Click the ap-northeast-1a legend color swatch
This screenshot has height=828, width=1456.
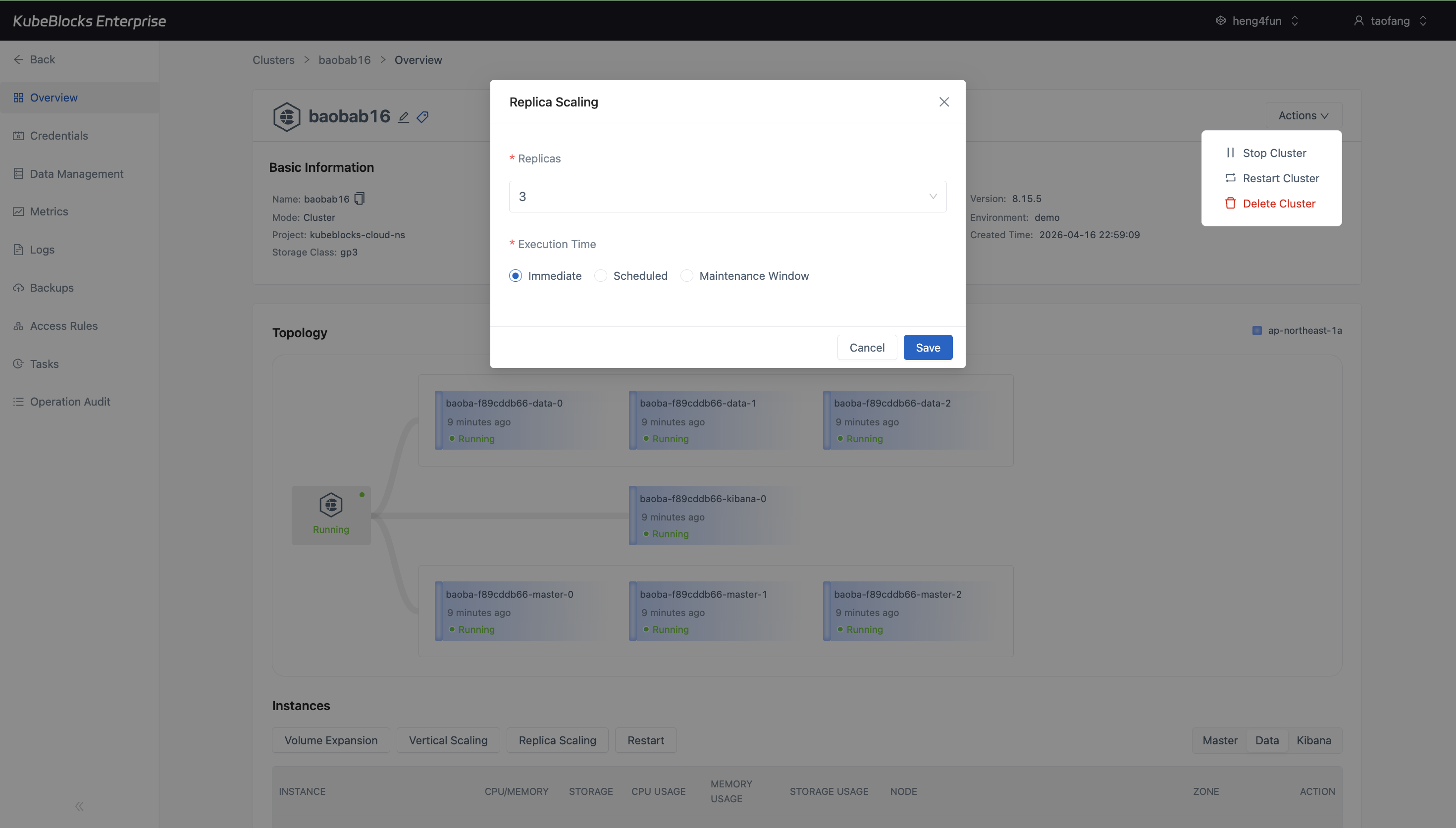pyautogui.click(x=1257, y=330)
